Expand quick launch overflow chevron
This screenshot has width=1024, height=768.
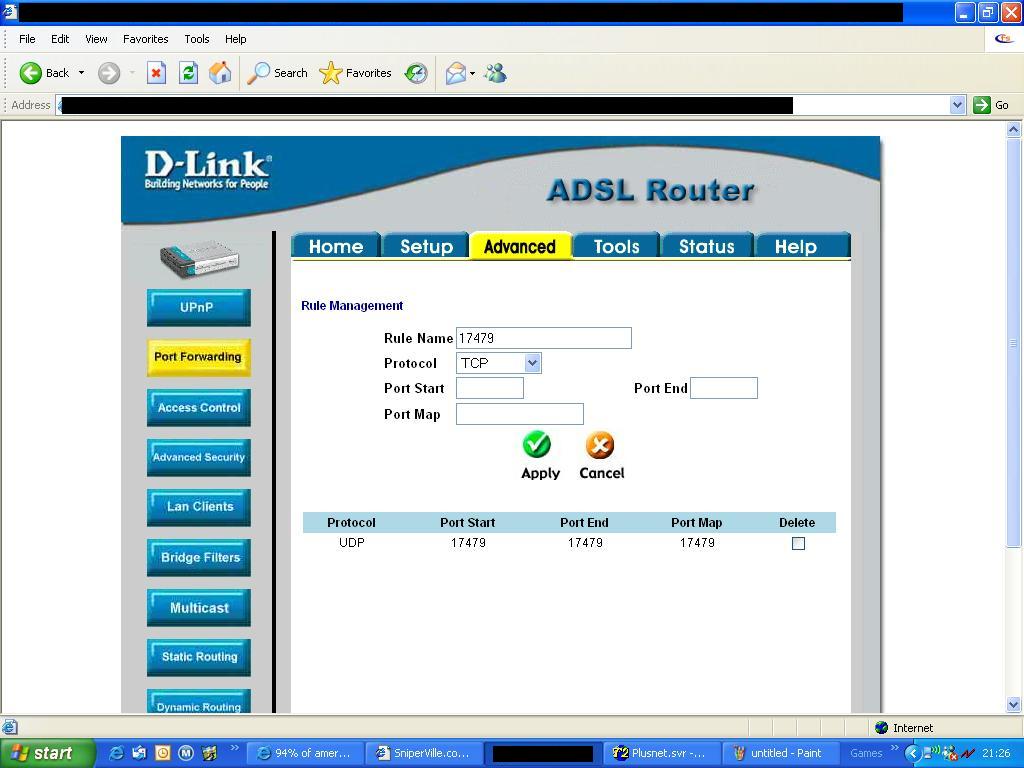234,748
